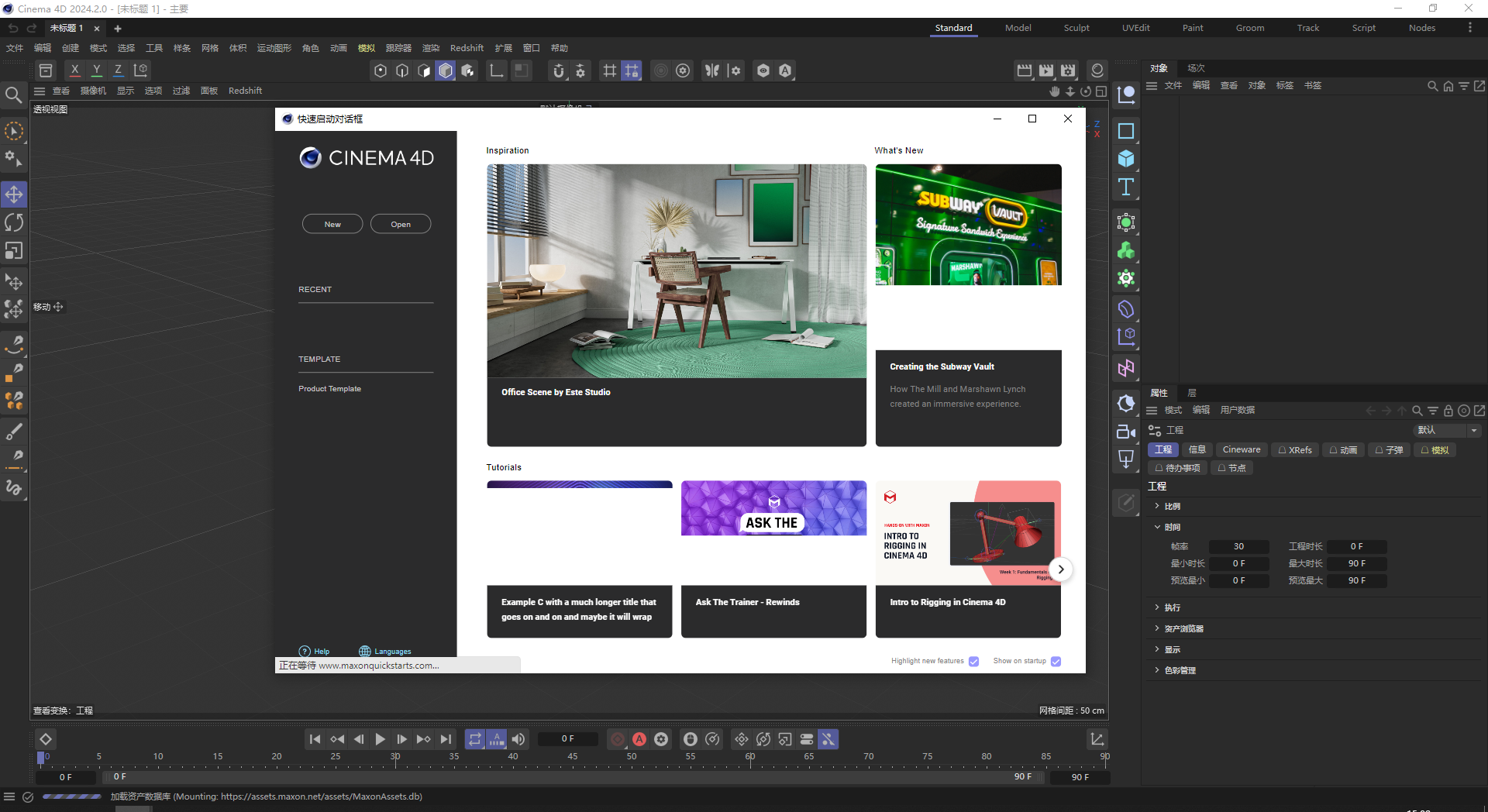
Task: Click the Record active objects button
Action: coord(618,739)
